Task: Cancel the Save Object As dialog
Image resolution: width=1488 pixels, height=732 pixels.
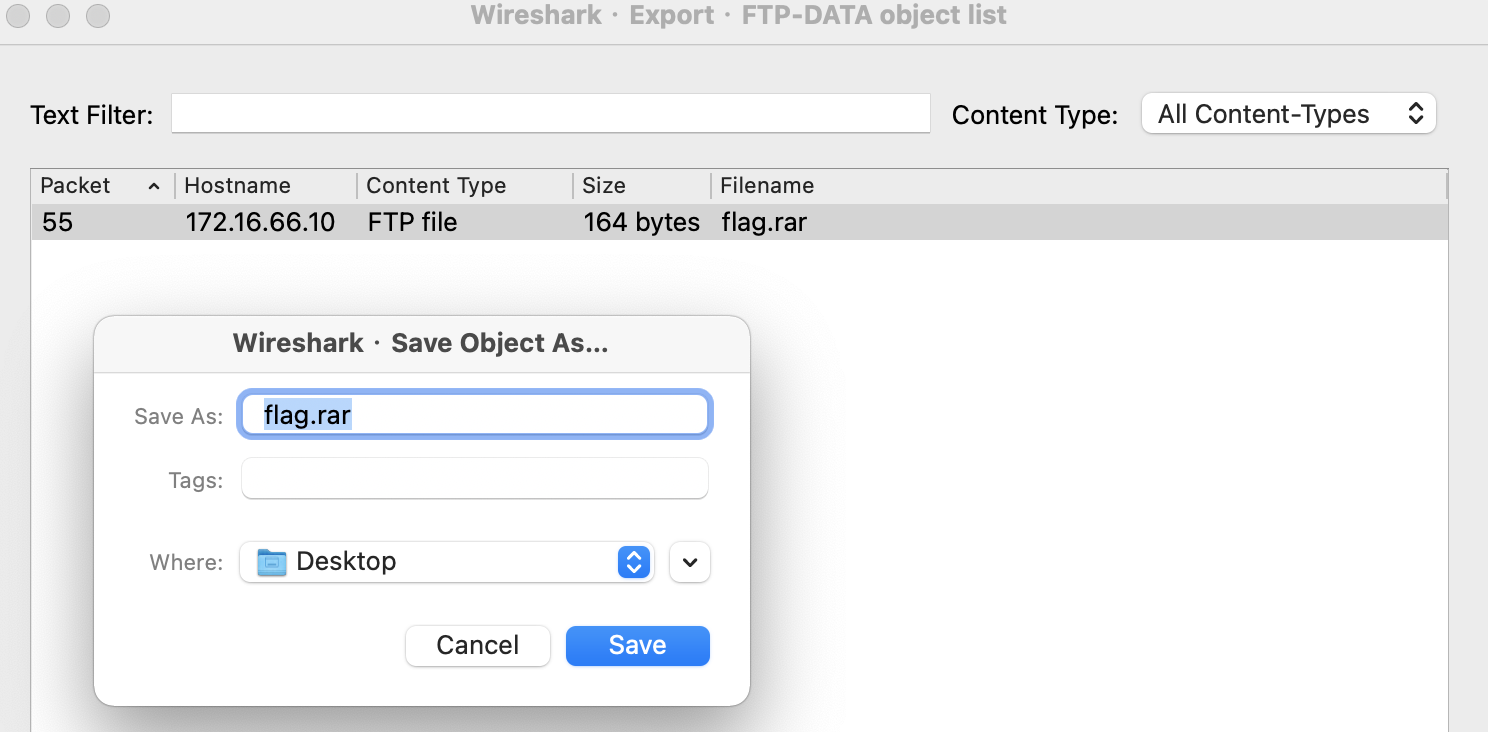Action: (x=477, y=646)
